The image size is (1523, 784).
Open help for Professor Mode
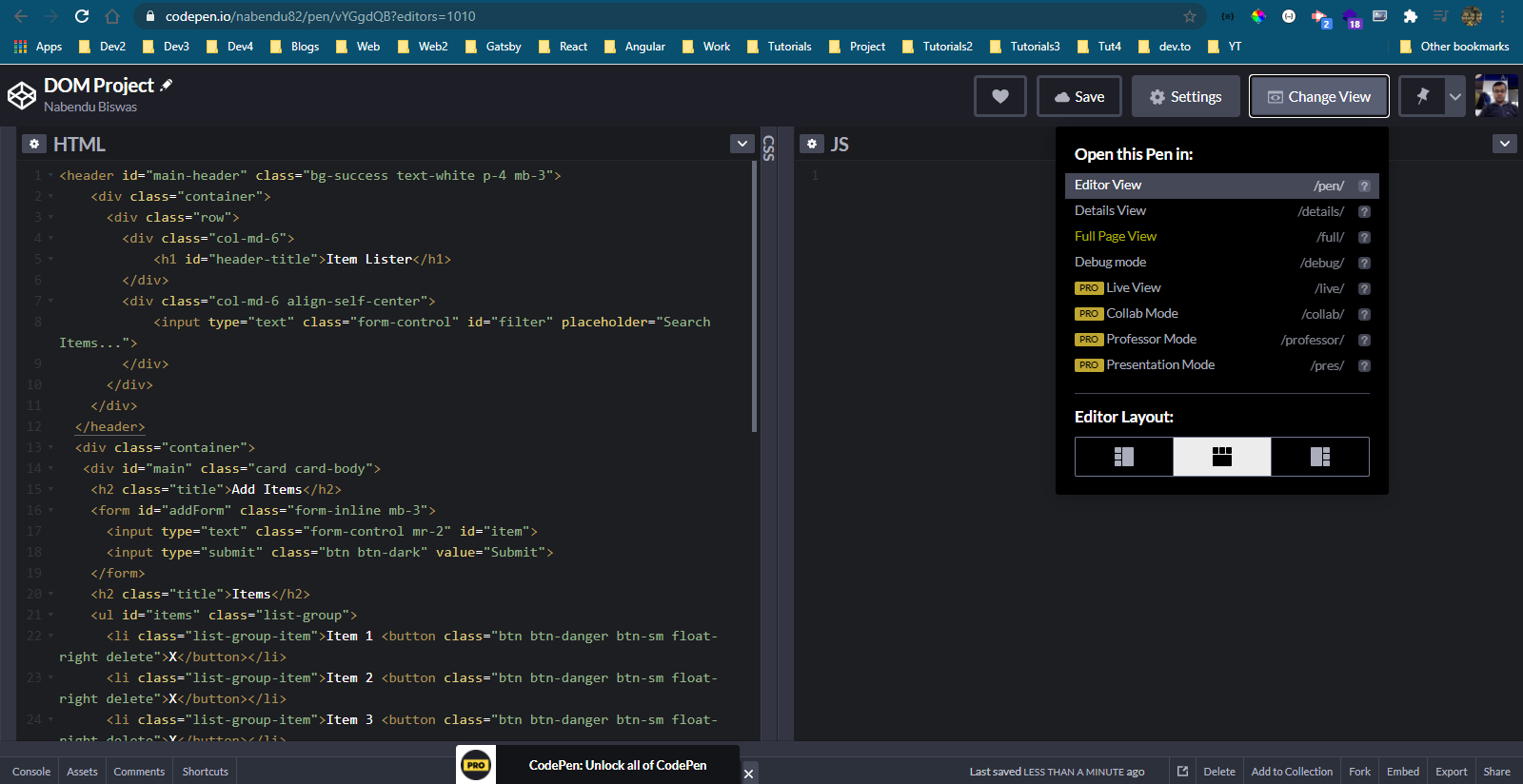(x=1364, y=340)
